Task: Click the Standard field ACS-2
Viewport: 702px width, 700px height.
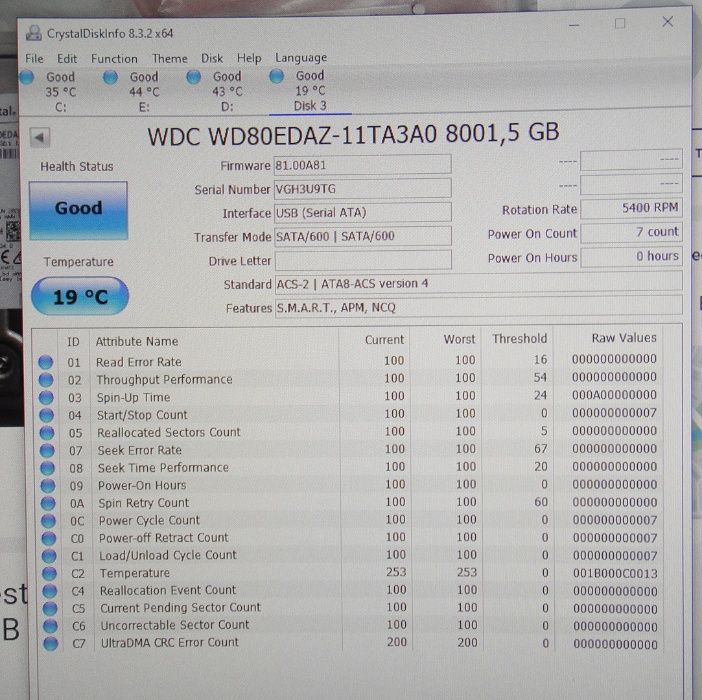Action: [479, 283]
